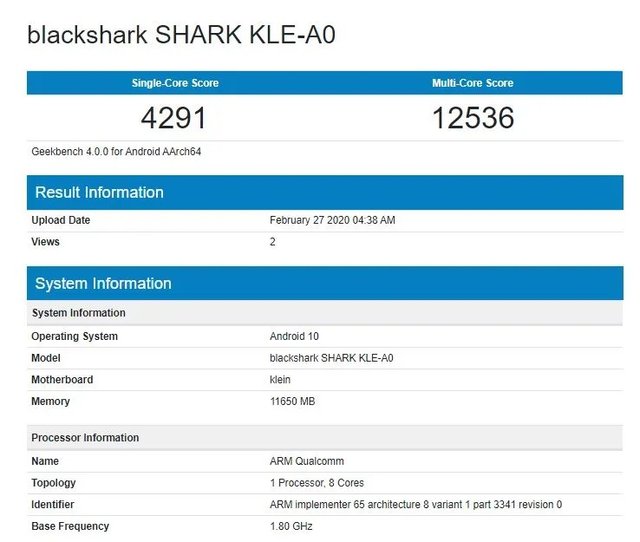This screenshot has height=542, width=640.
Task: Click the Views row label
Action: 45,242
